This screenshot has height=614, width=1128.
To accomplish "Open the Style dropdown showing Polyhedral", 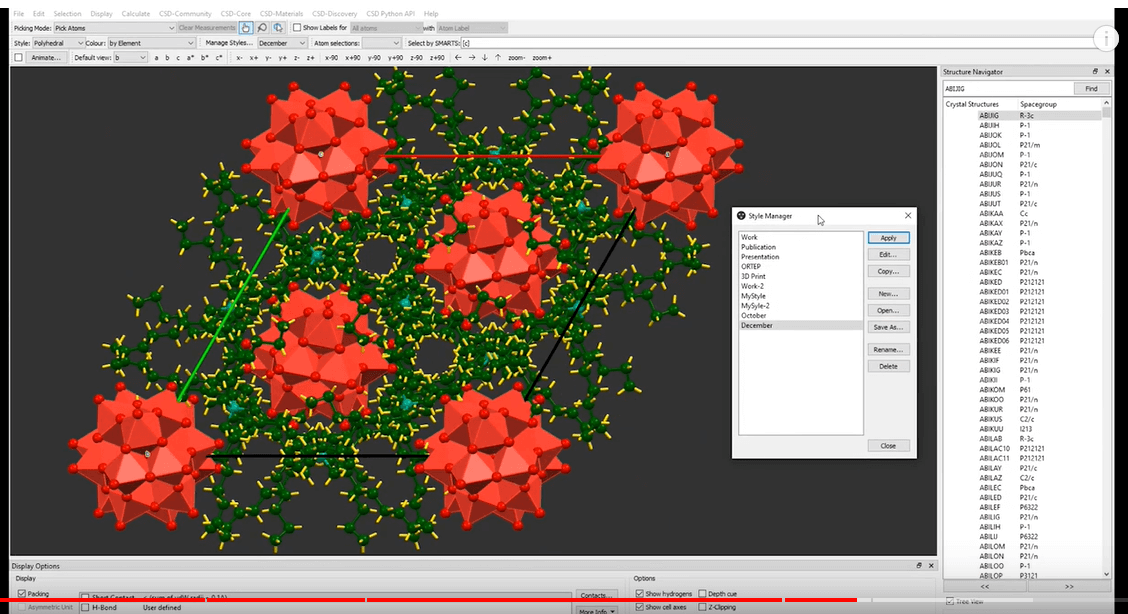I will pos(57,43).
